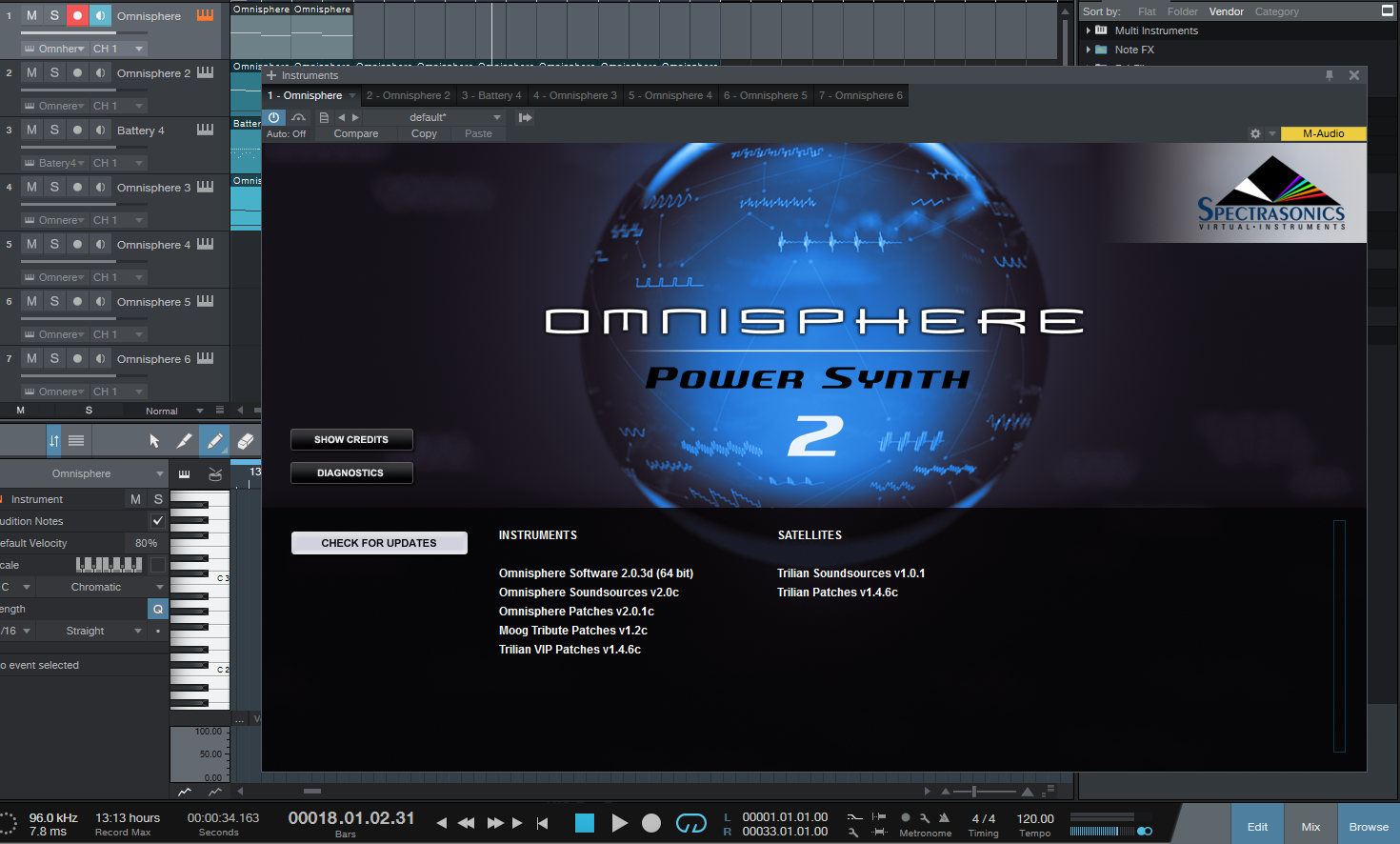Screen dimensions: 1400x844
Task: Select the Paint pencil tool
Action: [x=215, y=441]
